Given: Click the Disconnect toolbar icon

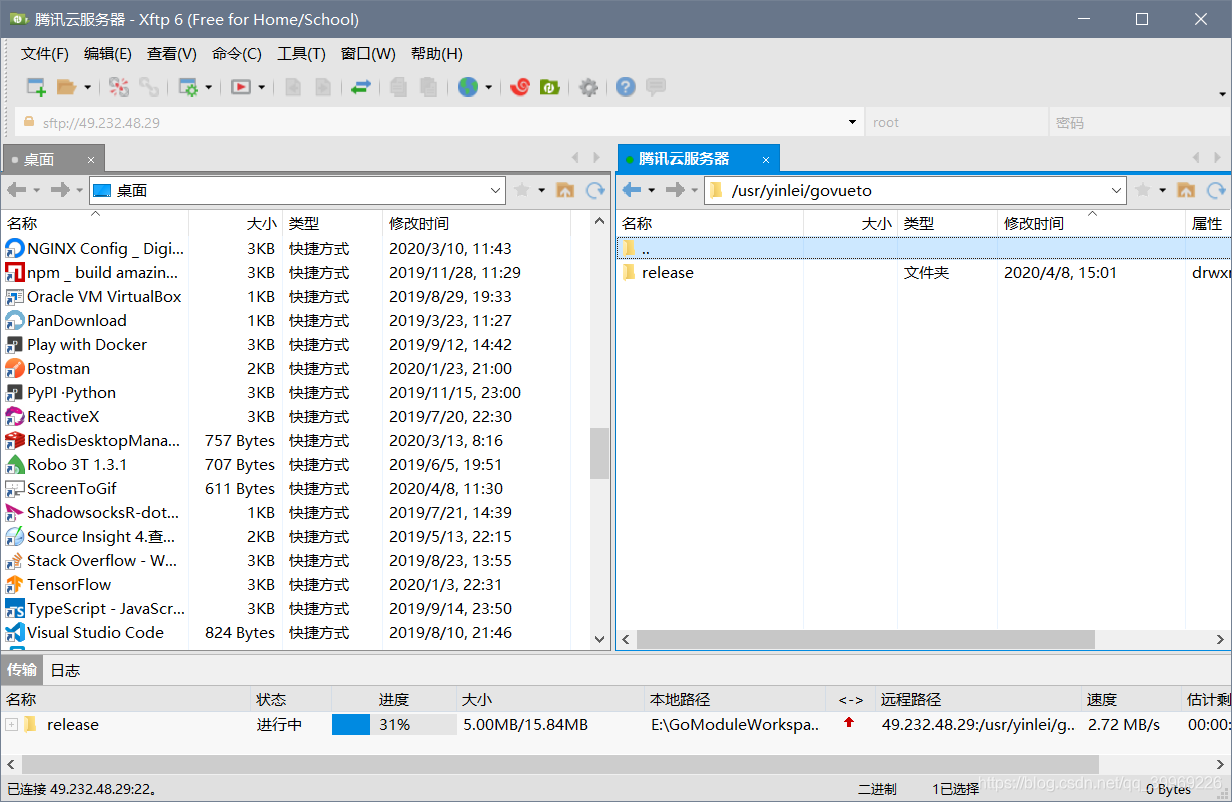Looking at the screenshot, I should click(119, 87).
